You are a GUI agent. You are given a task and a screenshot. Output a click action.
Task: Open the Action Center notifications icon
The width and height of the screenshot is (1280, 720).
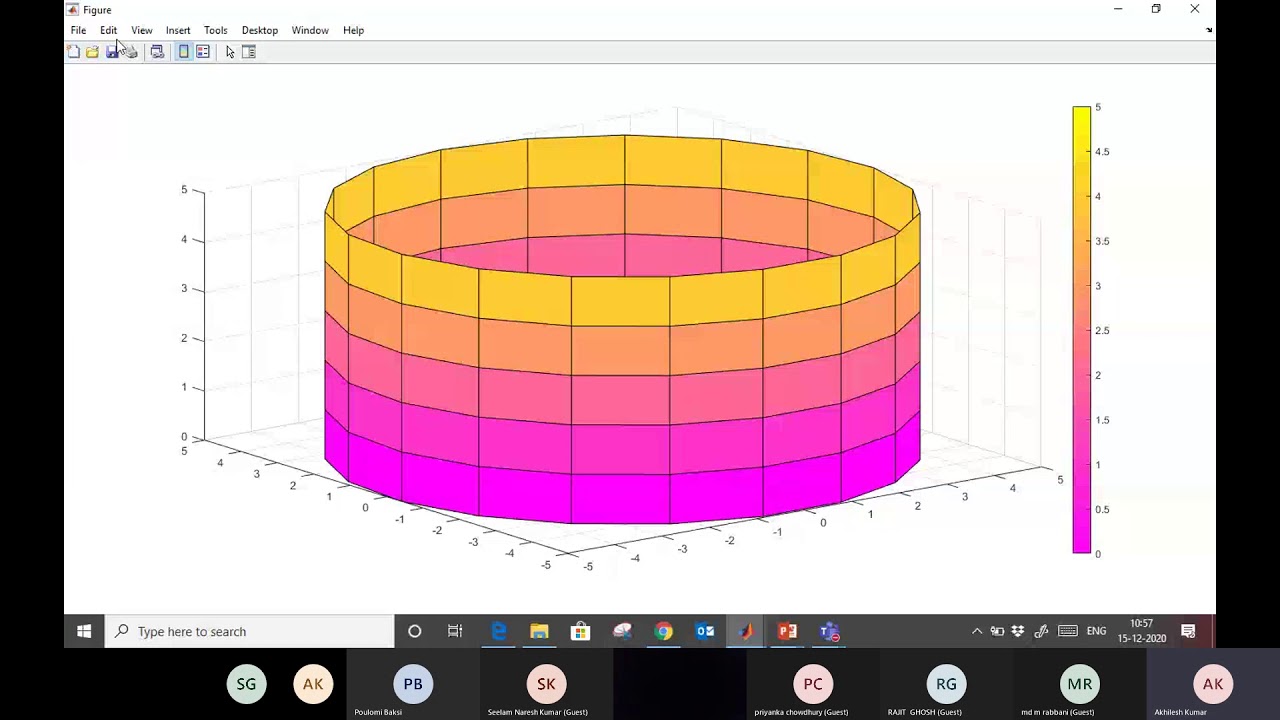click(x=1188, y=631)
